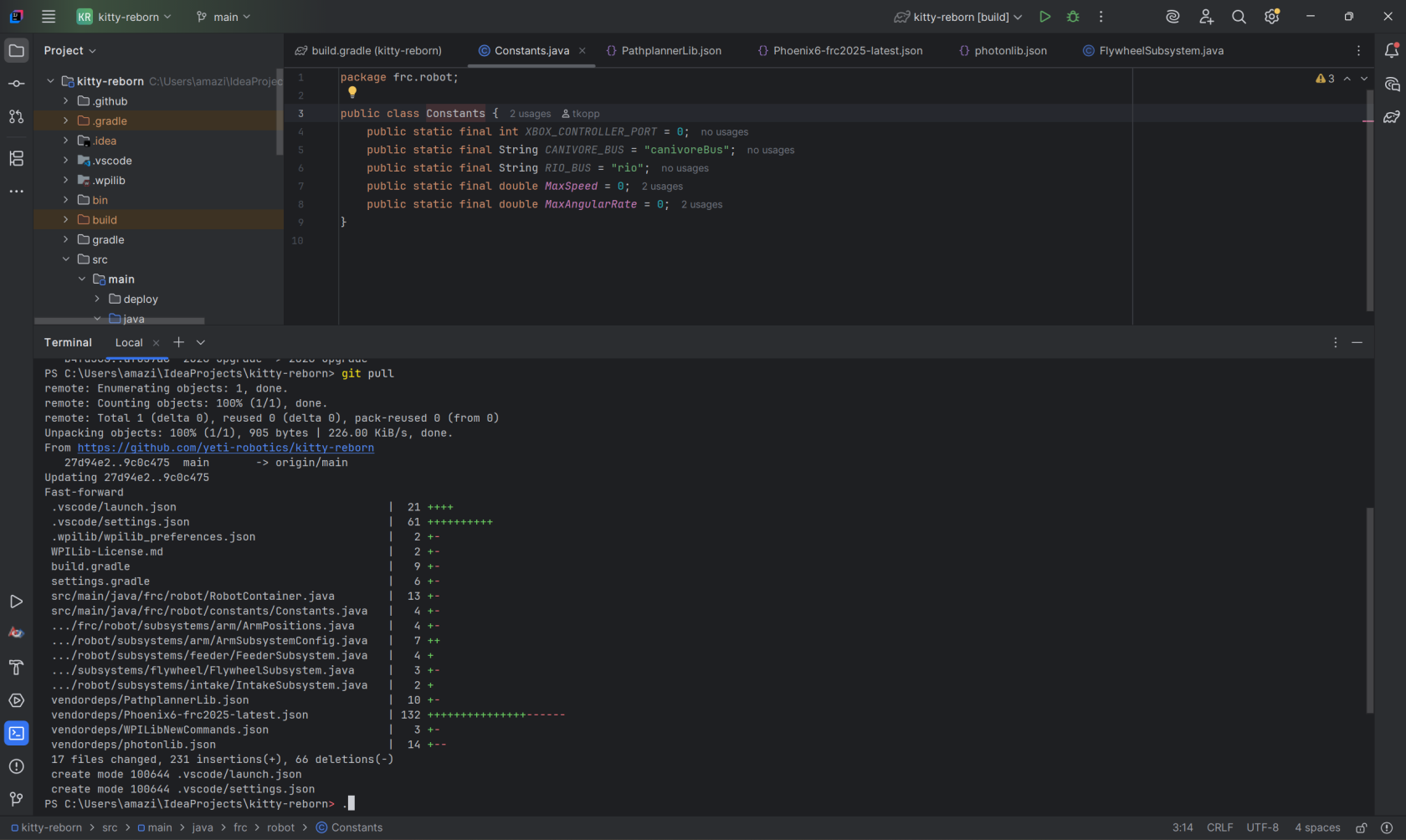Open the Structure tool window
This screenshot has width=1406, height=840.
coord(16,158)
